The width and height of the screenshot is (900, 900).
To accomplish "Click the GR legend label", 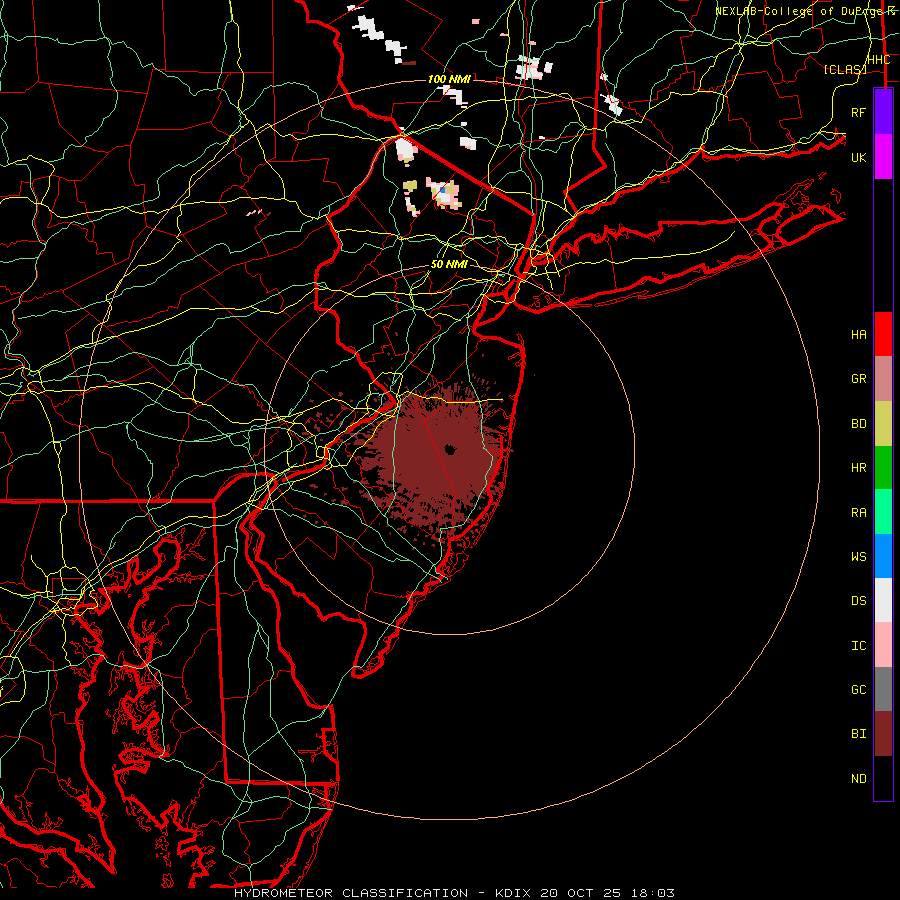I will tap(859, 379).
